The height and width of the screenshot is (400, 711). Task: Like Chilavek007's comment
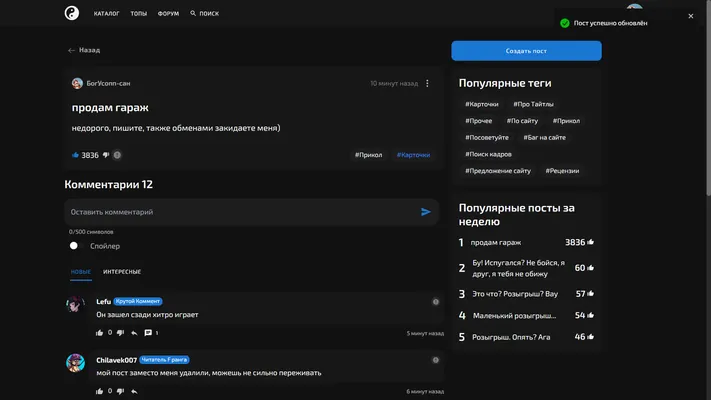click(99, 391)
